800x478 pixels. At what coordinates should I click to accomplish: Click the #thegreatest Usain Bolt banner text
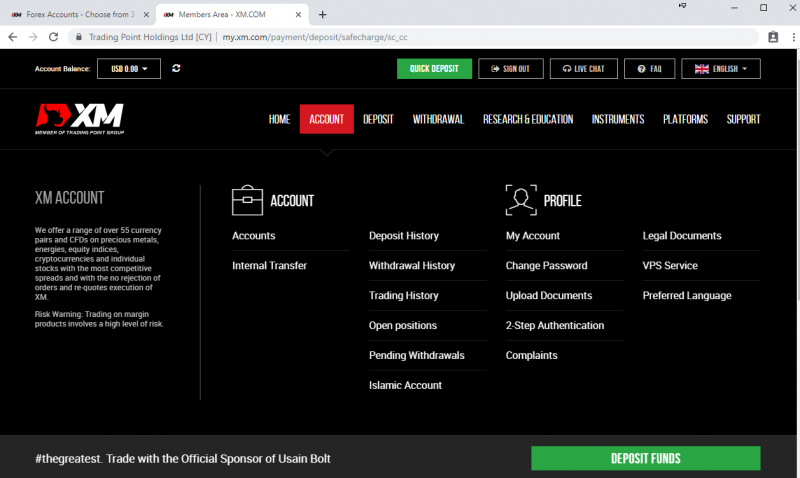(x=183, y=459)
